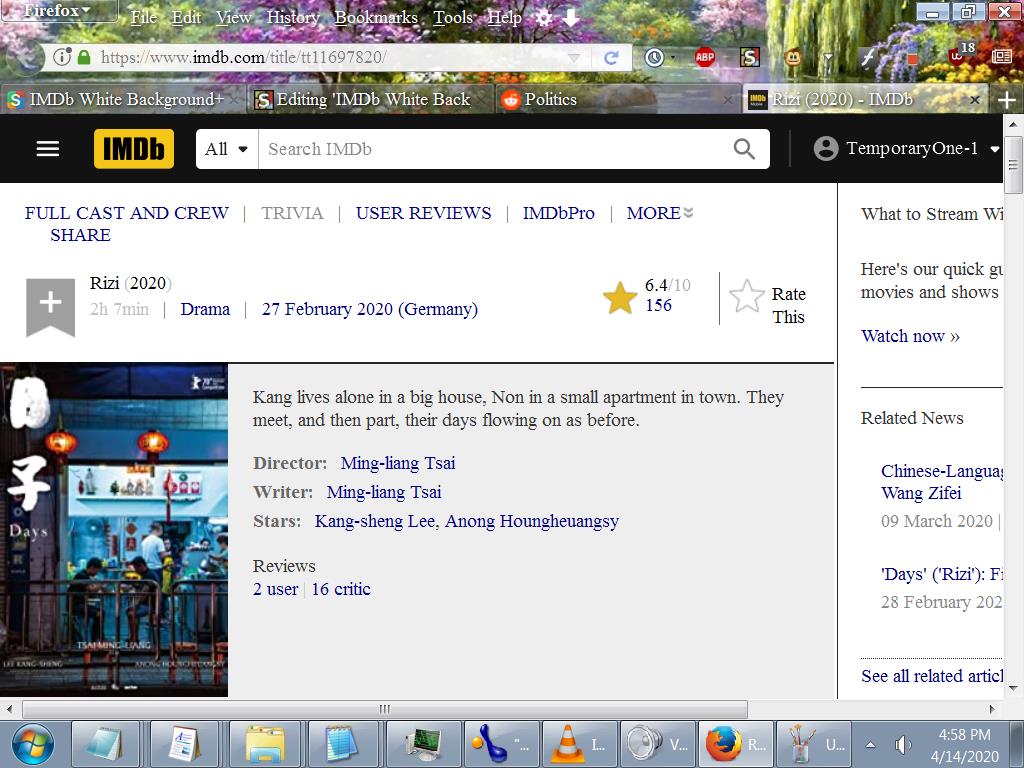Click the vertical scrollbar down arrow
The height and width of the screenshot is (768, 1024).
1013,688
